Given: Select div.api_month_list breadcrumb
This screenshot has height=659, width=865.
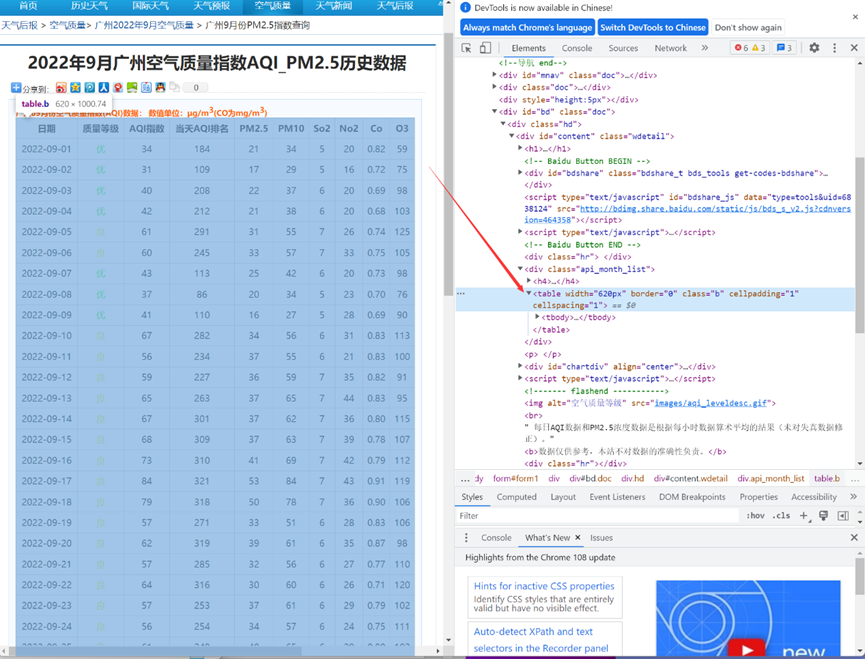Looking at the screenshot, I should pos(771,479).
